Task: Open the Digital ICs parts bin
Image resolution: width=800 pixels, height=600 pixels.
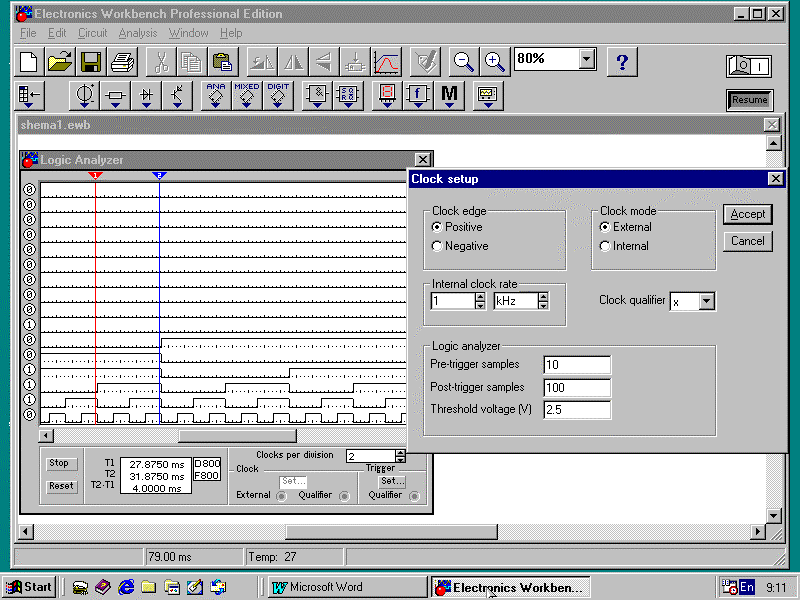Action: pos(278,95)
